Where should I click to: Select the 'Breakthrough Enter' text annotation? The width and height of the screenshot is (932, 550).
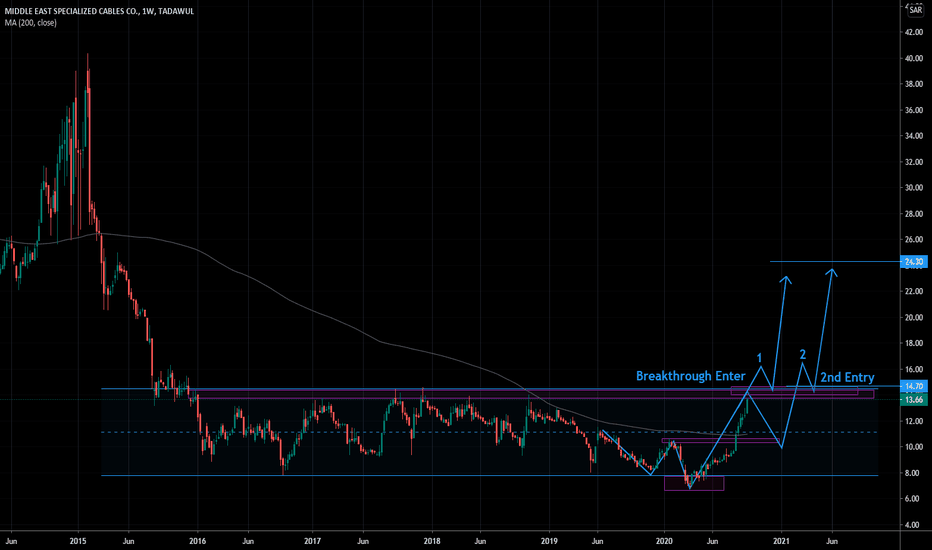(690, 376)
